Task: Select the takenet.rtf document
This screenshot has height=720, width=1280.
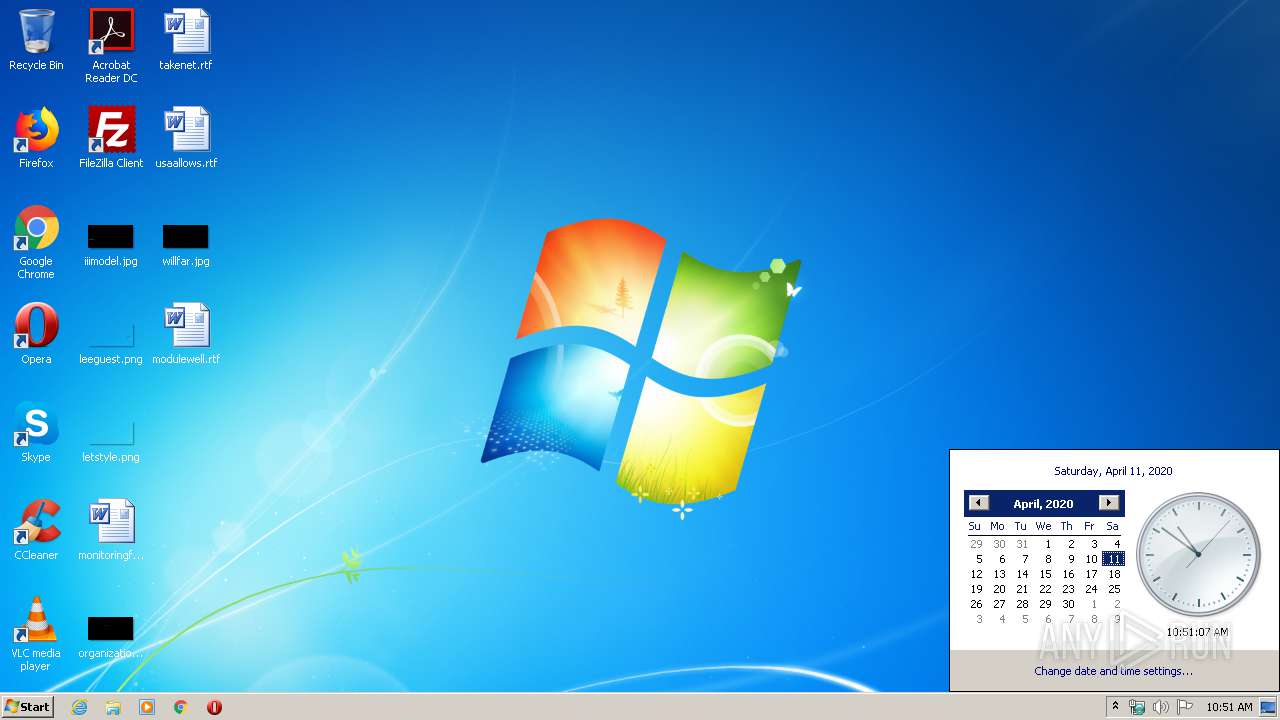Action: point(186,40)
